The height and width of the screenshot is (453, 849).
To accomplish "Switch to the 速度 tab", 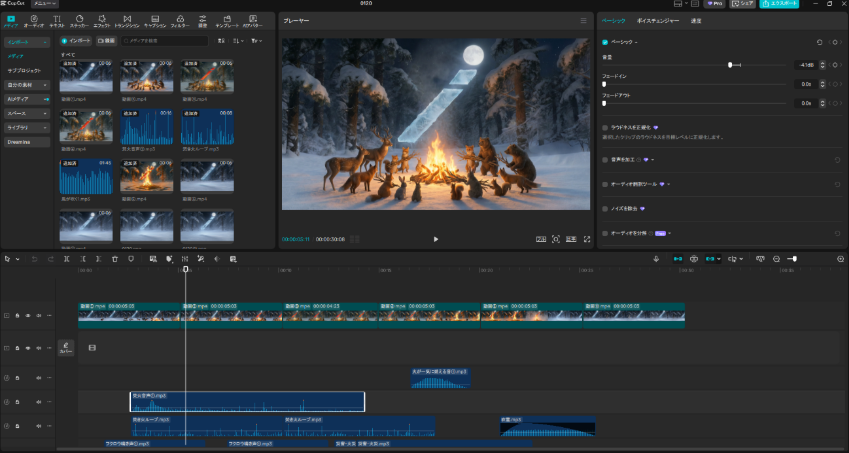I will pos(696,20).
